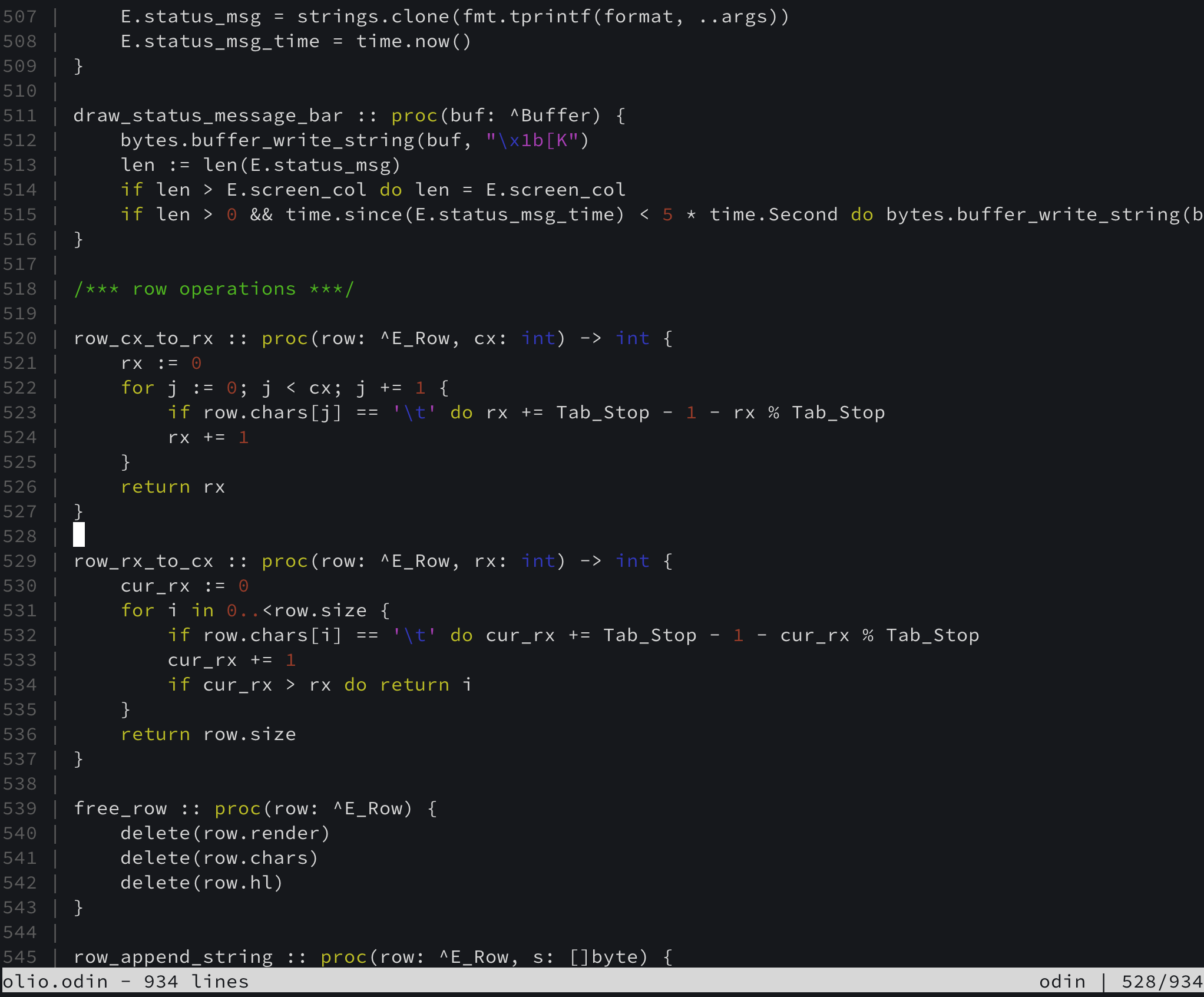Click 'row.chars[j]' on line 523
This screenshot has width=1204, height=997.
coord(272,412)
